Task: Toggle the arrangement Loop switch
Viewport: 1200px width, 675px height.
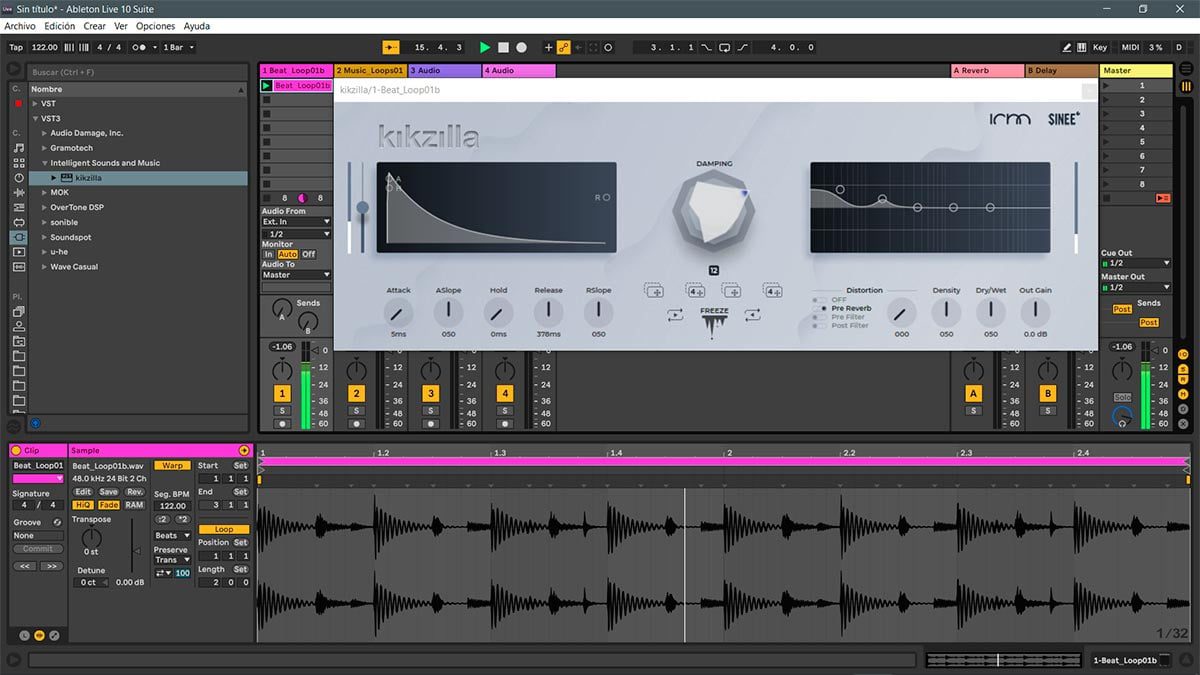Action: (724, 47)
